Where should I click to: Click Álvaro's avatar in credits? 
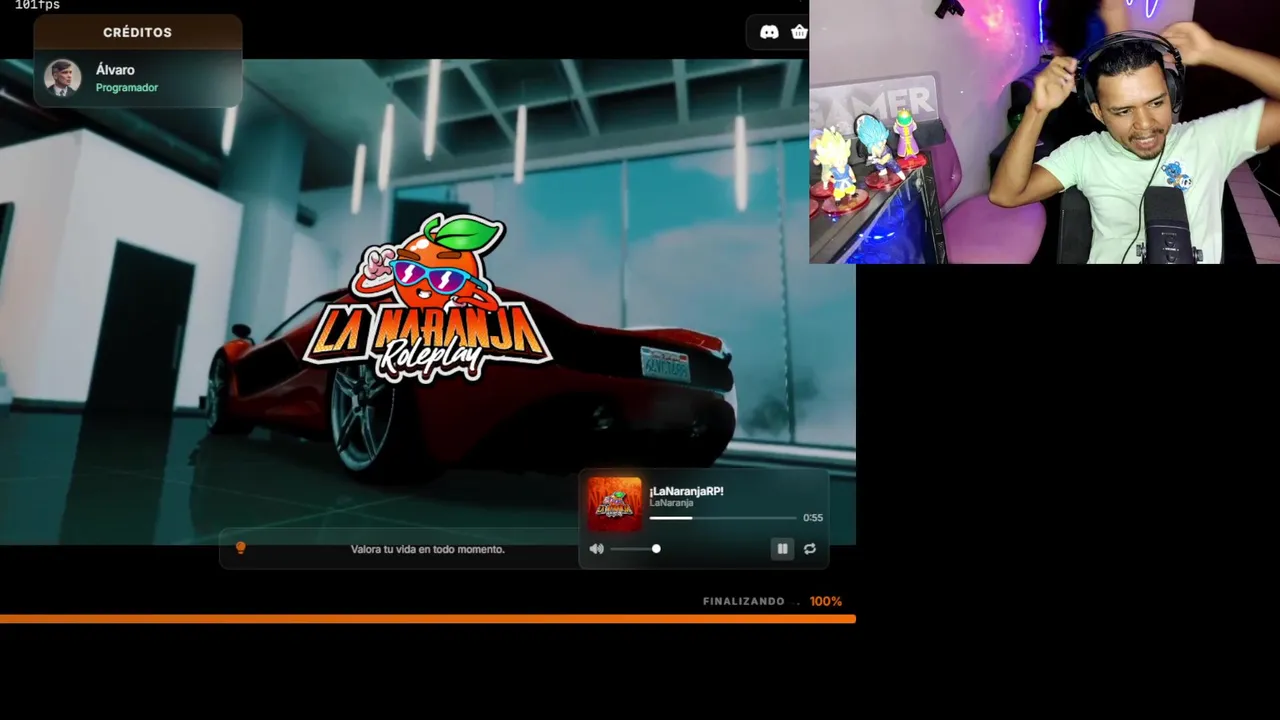pyautogui.click(x=62, y=78)
